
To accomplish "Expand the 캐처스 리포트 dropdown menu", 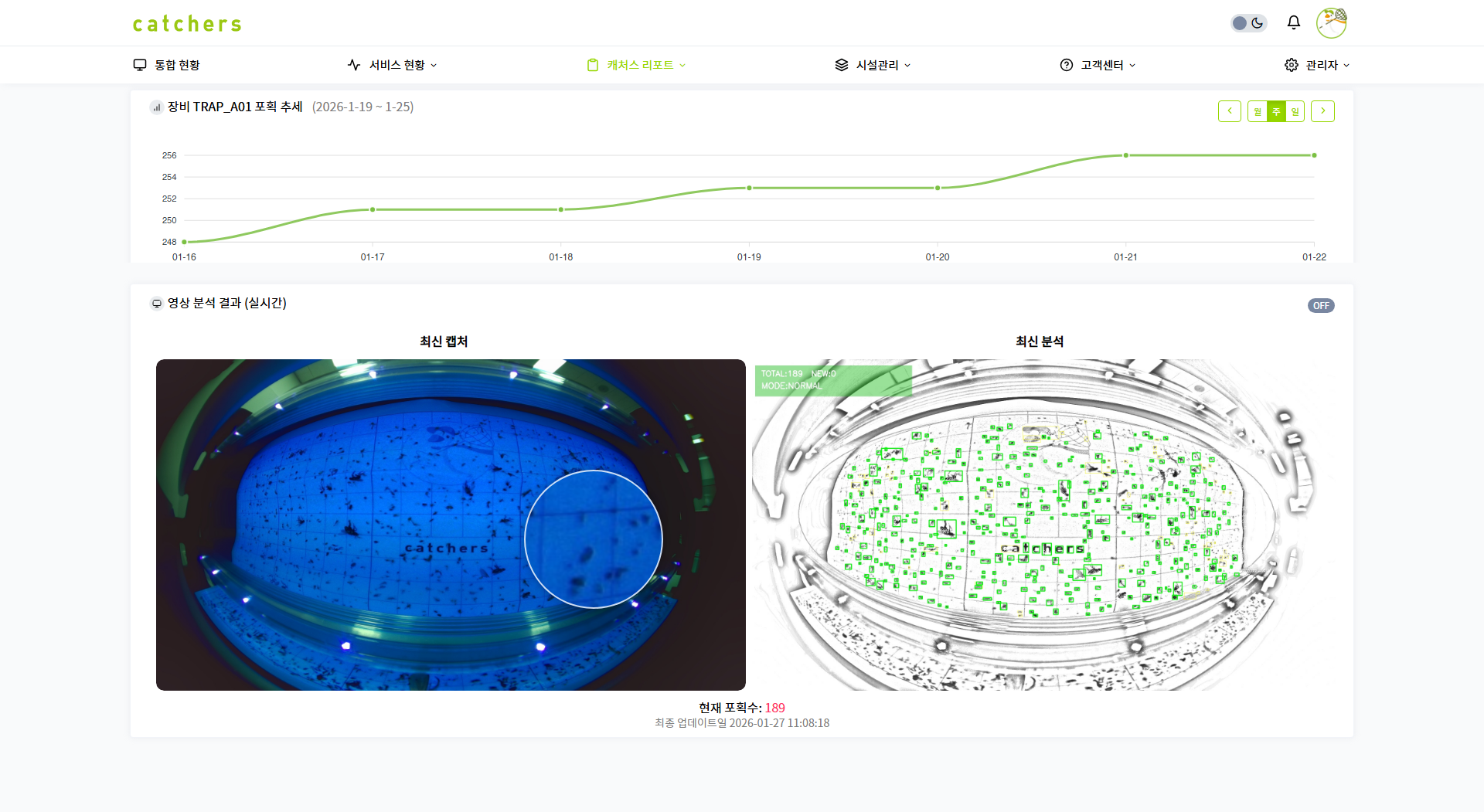I will tap(682, 66).
